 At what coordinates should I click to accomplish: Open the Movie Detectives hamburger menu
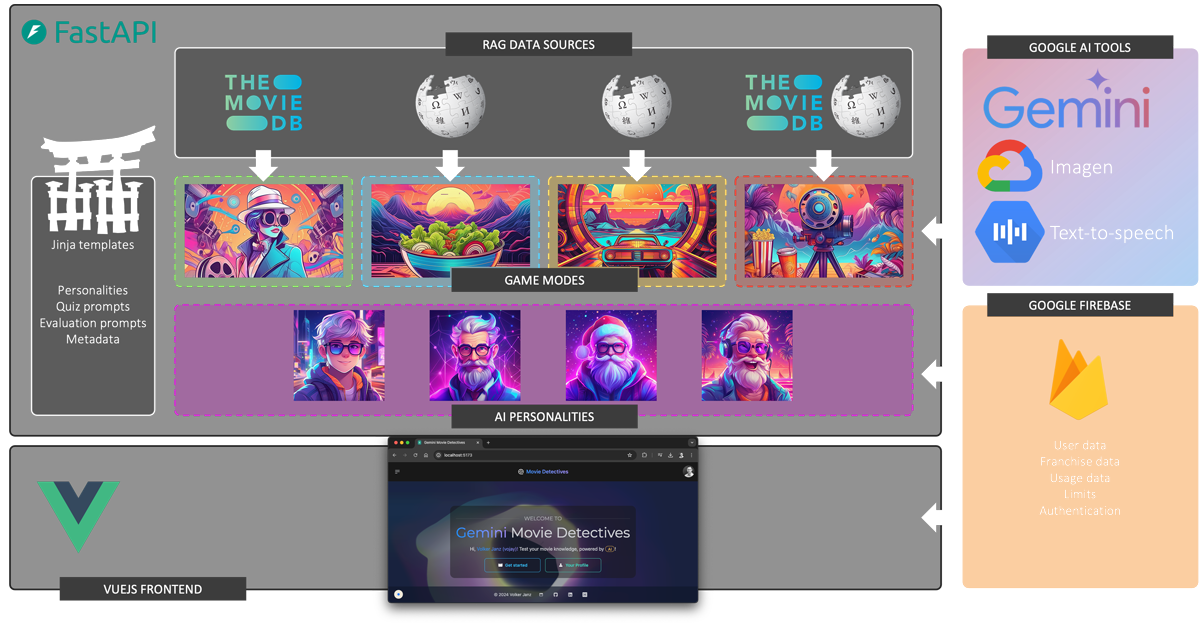click(397, 472)
